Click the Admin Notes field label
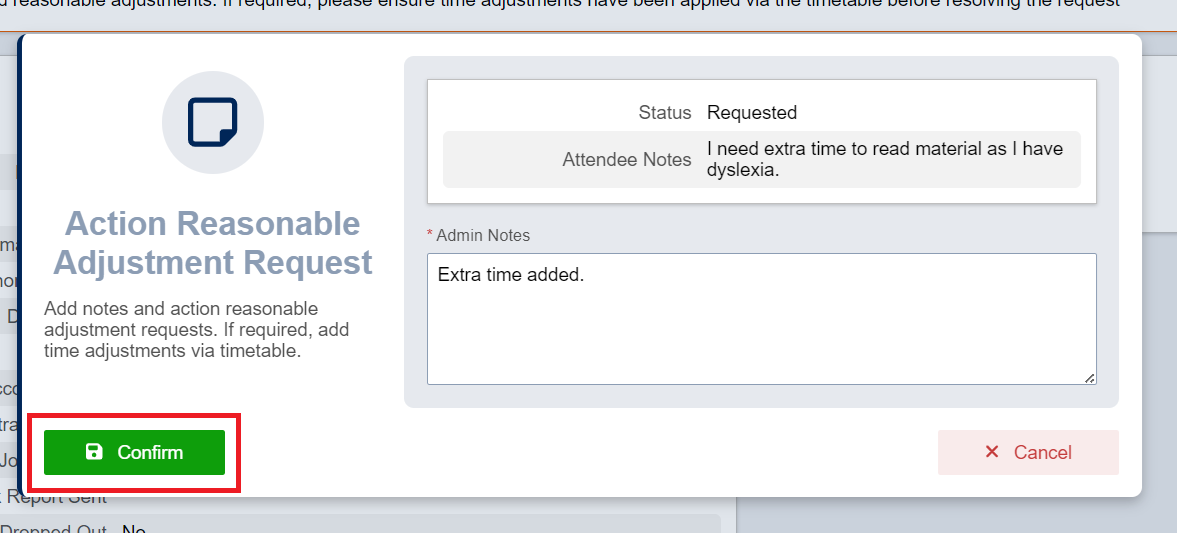 (483, 236)
